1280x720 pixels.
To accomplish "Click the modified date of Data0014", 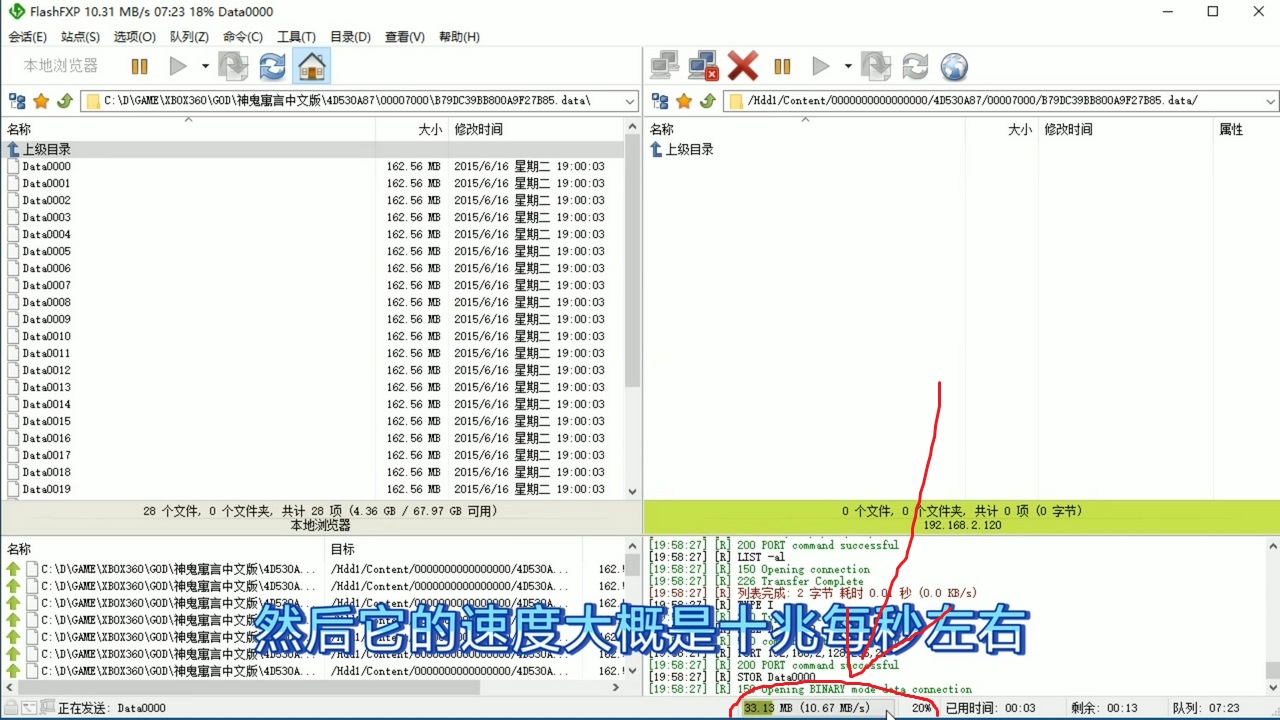I will pyautogui.click(x=529, y=404).
